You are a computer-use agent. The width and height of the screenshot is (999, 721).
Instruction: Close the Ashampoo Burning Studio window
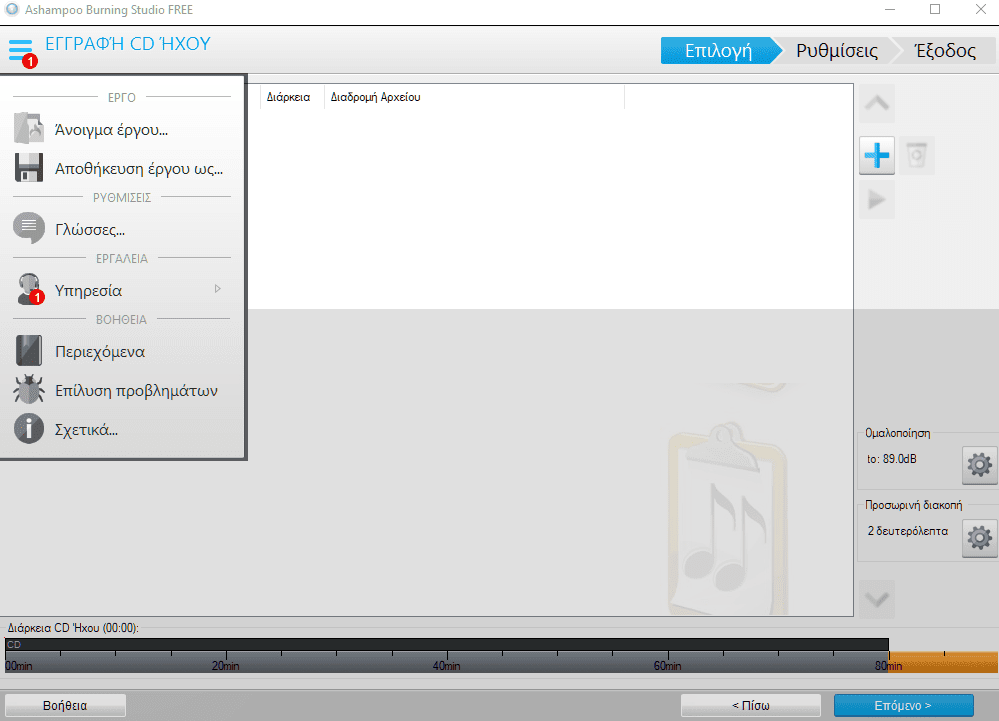tap(981, 10)
